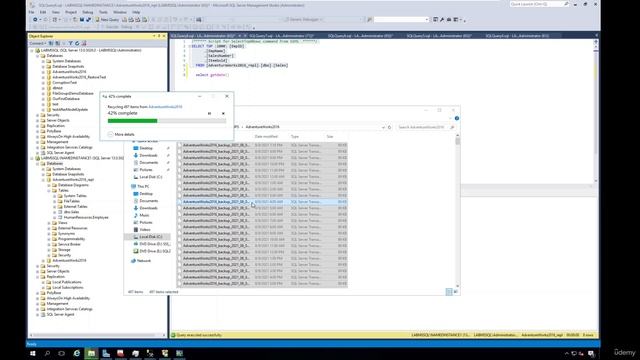Click File Explorer taskbar icon
This screenshot has height=360, width=640.
pos(91,353)
